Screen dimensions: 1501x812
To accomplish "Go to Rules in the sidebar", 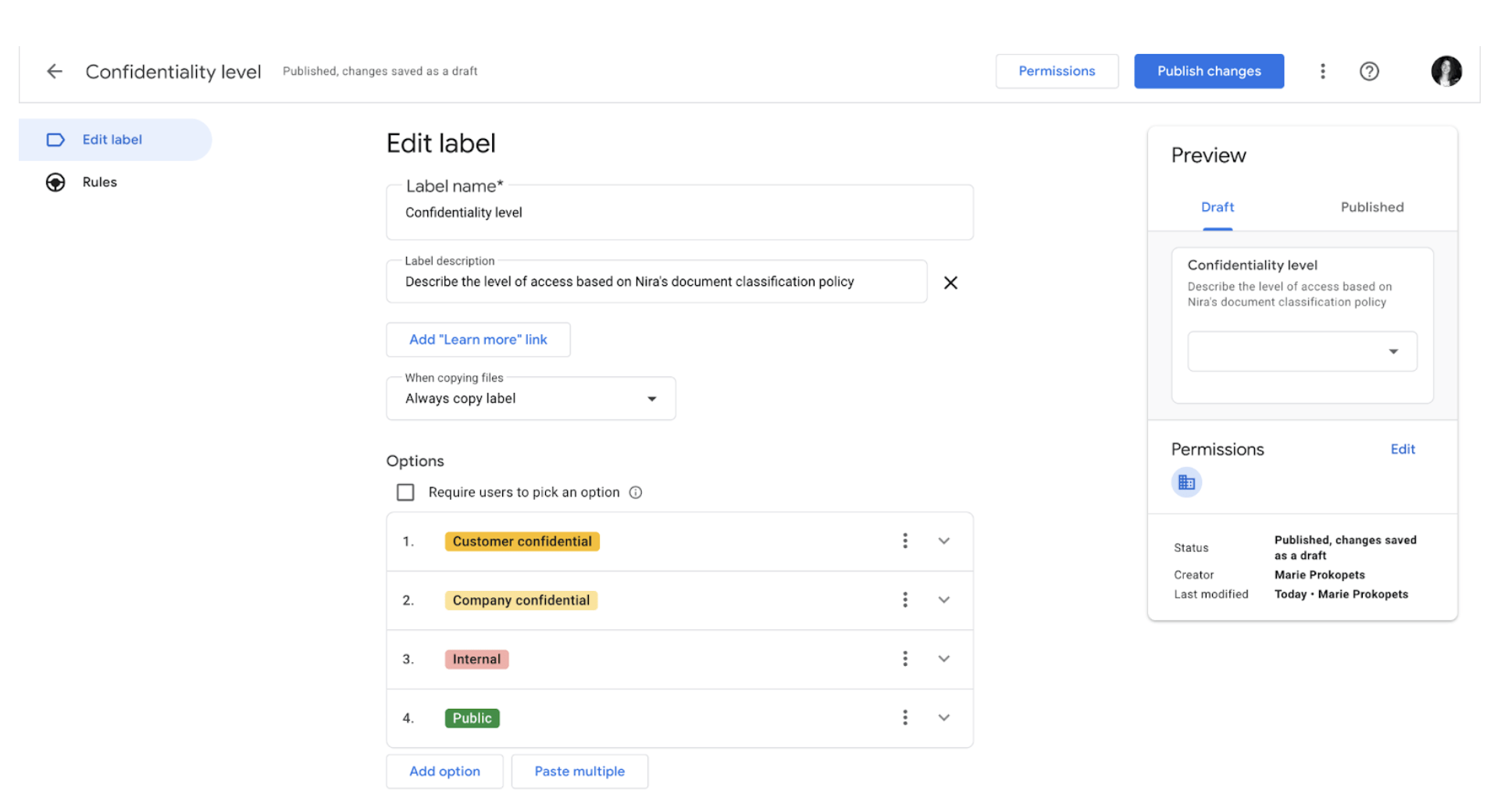I will tap(99, 182).
